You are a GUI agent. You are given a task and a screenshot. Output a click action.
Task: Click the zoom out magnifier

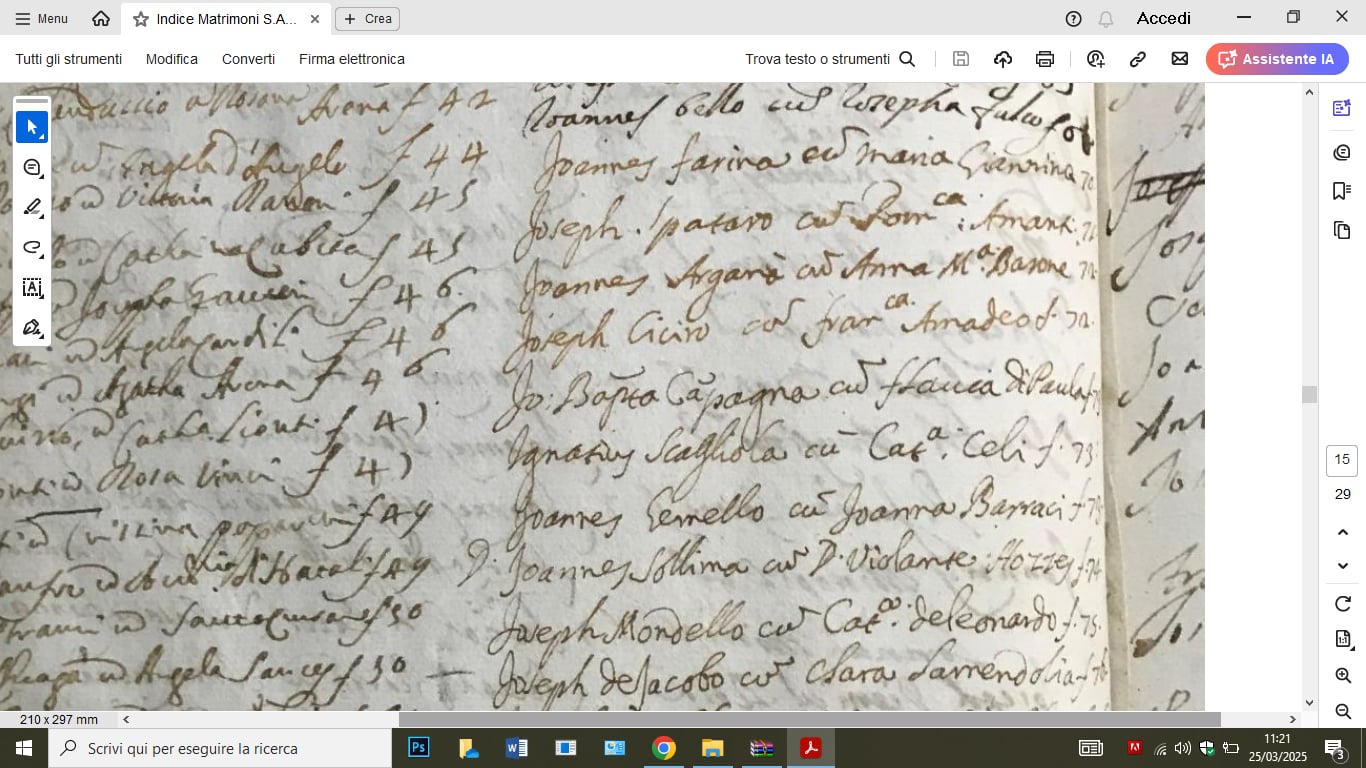pyautogui.click(x=1343, y=711)
